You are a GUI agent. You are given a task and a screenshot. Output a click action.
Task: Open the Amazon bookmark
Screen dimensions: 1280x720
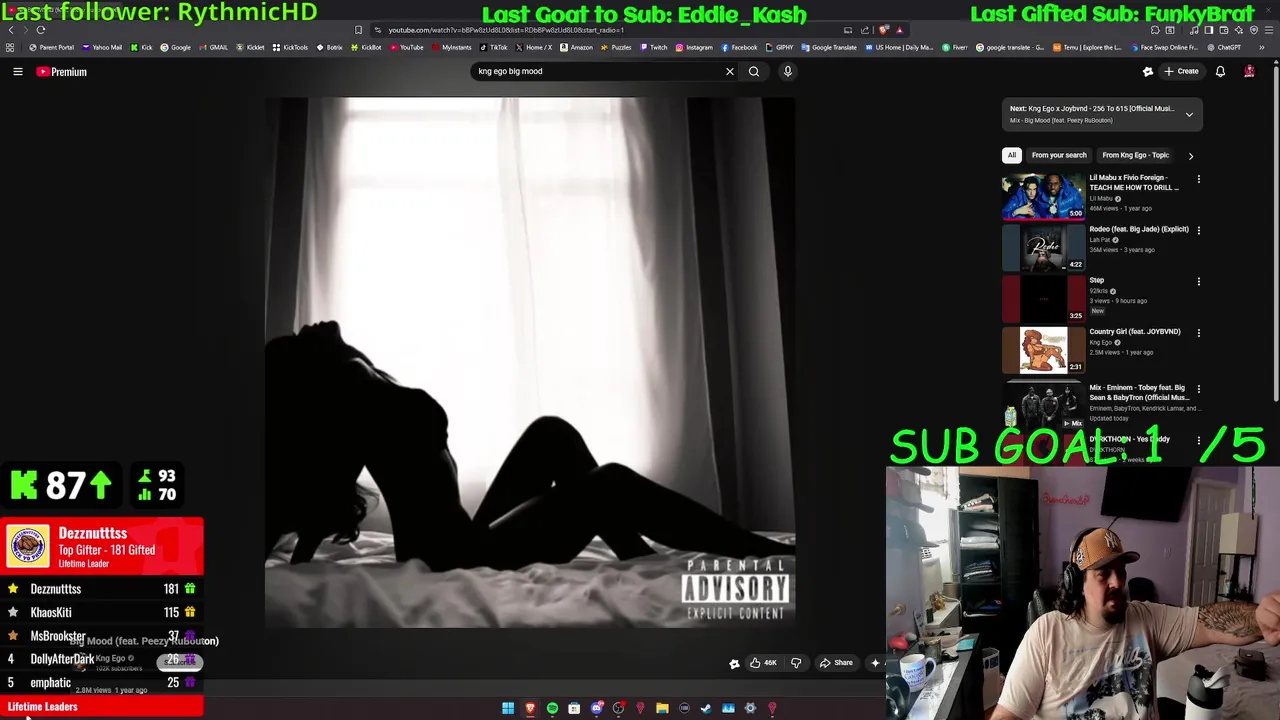point(576,47)
